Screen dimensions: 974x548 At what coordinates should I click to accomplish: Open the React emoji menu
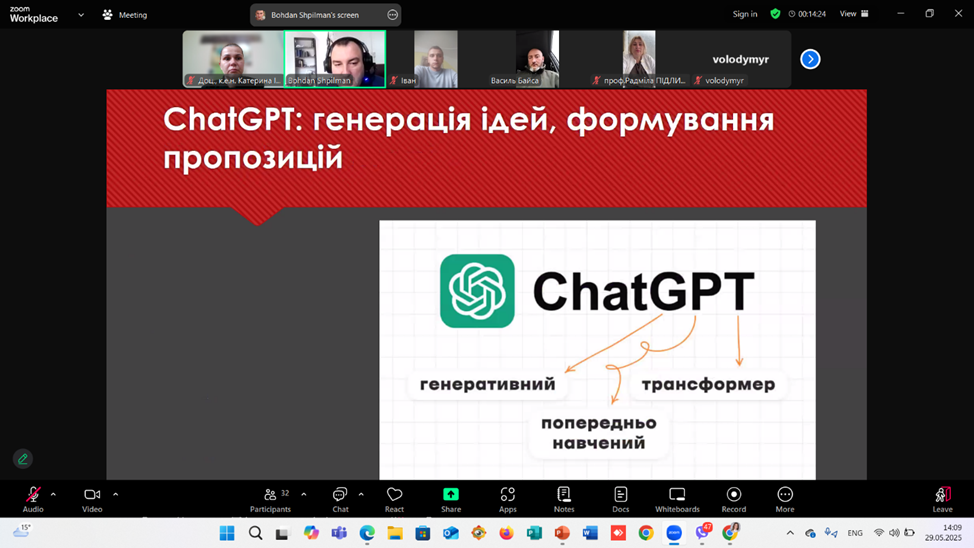[394, 500]
